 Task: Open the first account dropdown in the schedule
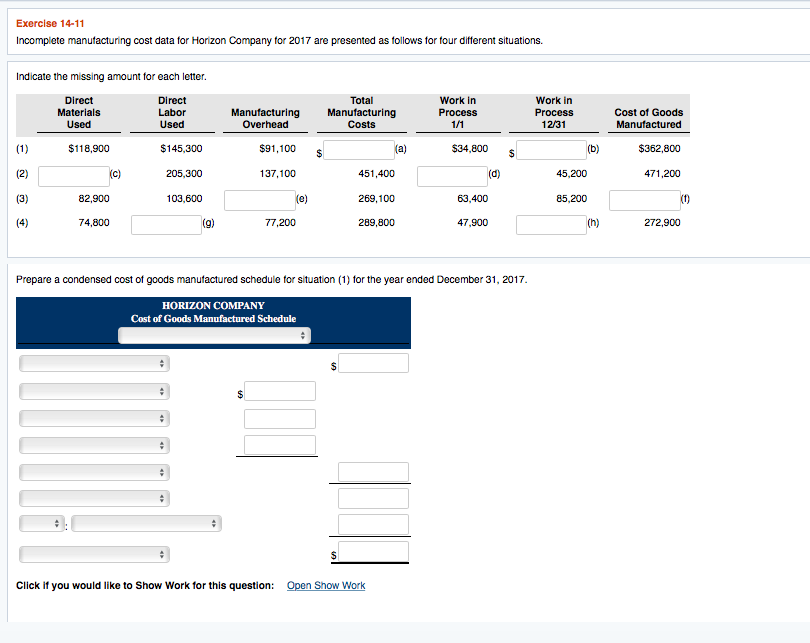tap(94, 363)
